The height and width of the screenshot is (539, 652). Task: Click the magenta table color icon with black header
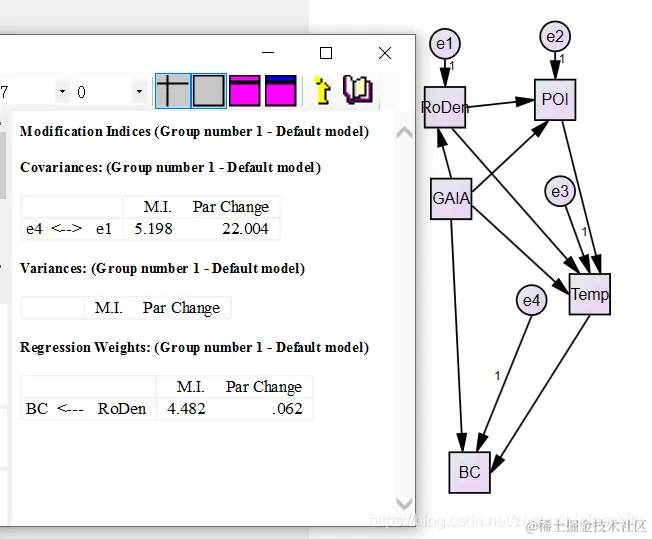[x=244, y=91]
